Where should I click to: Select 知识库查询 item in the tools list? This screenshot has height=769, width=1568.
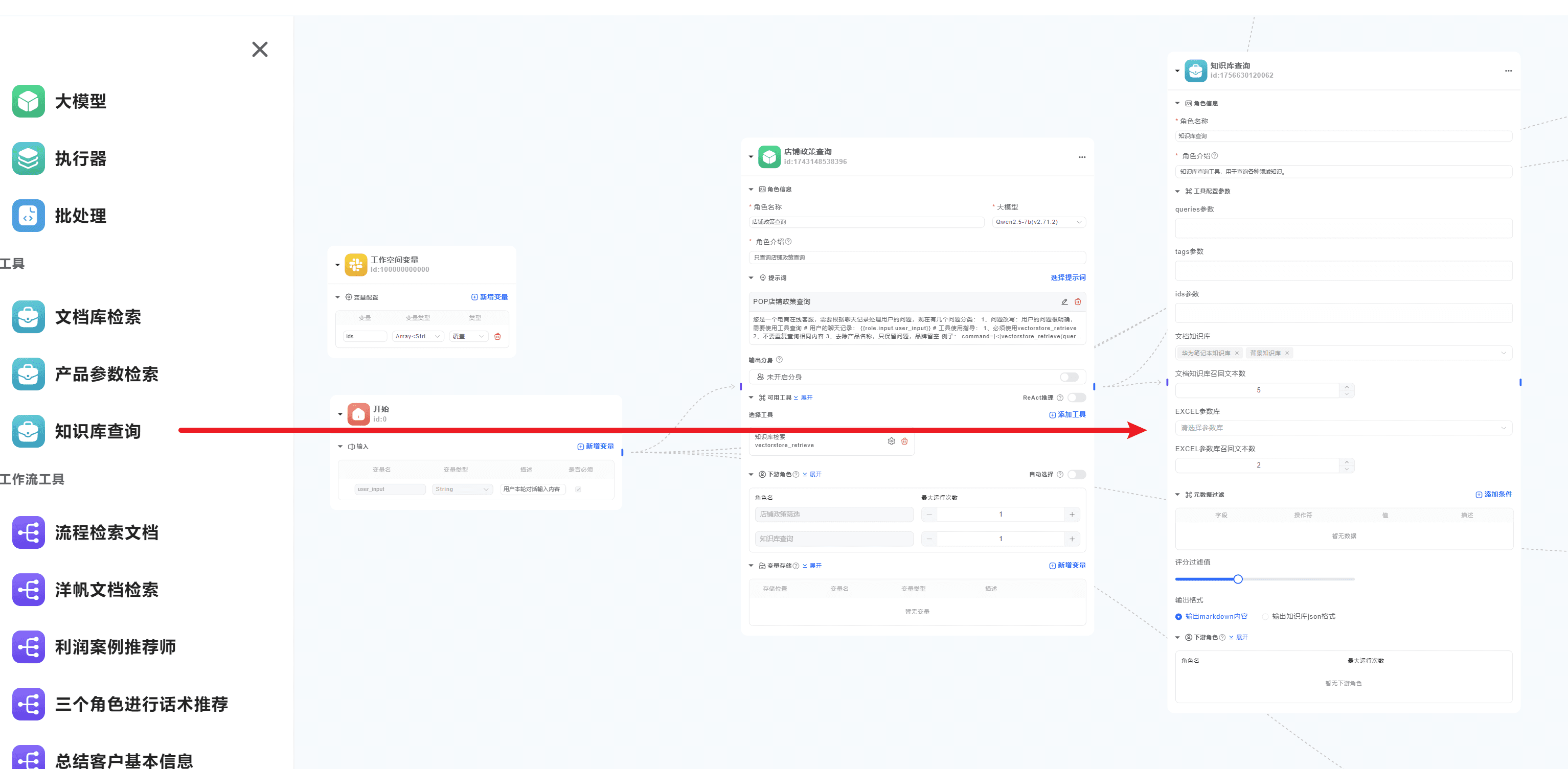tap(97, 431)
